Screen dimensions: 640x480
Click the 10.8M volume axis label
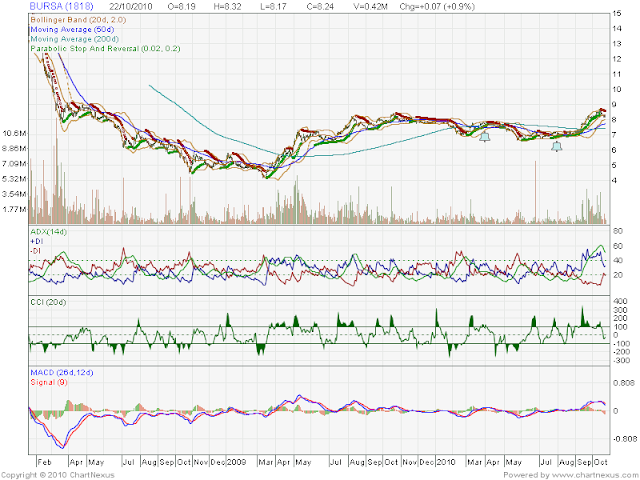[15, 133]
